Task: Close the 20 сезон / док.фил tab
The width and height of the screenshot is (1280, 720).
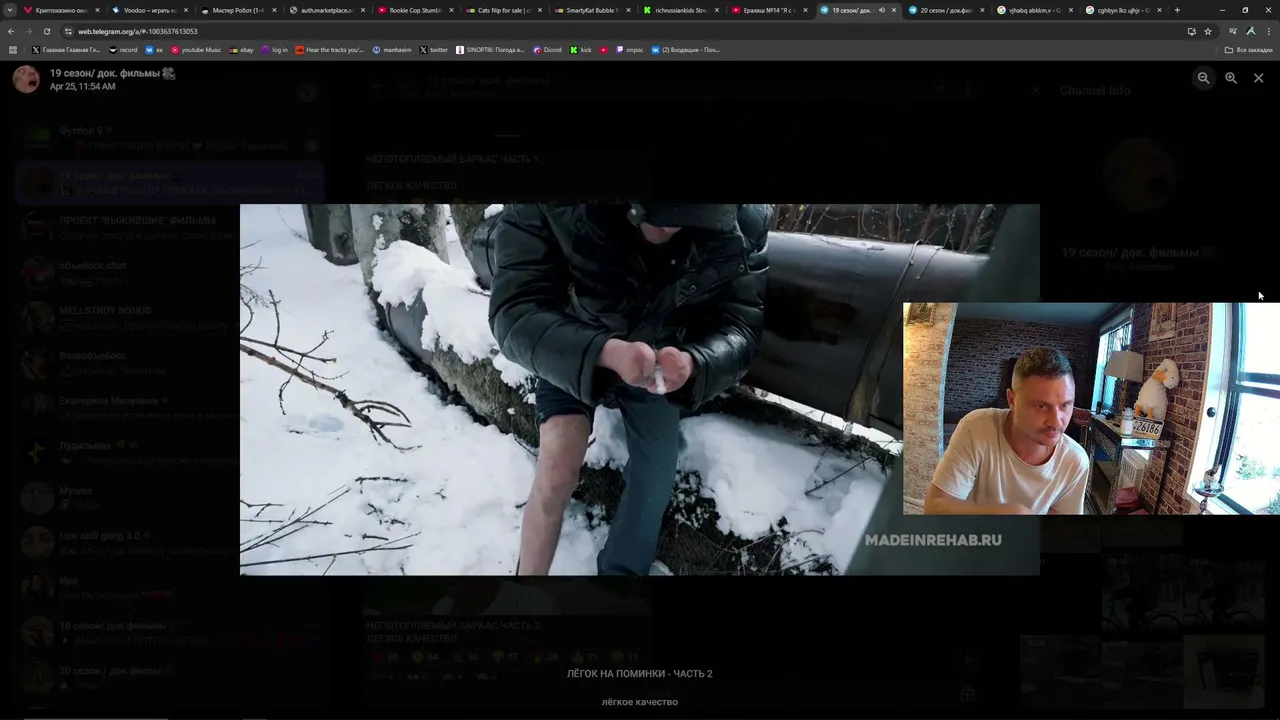Action: (981, 10)
